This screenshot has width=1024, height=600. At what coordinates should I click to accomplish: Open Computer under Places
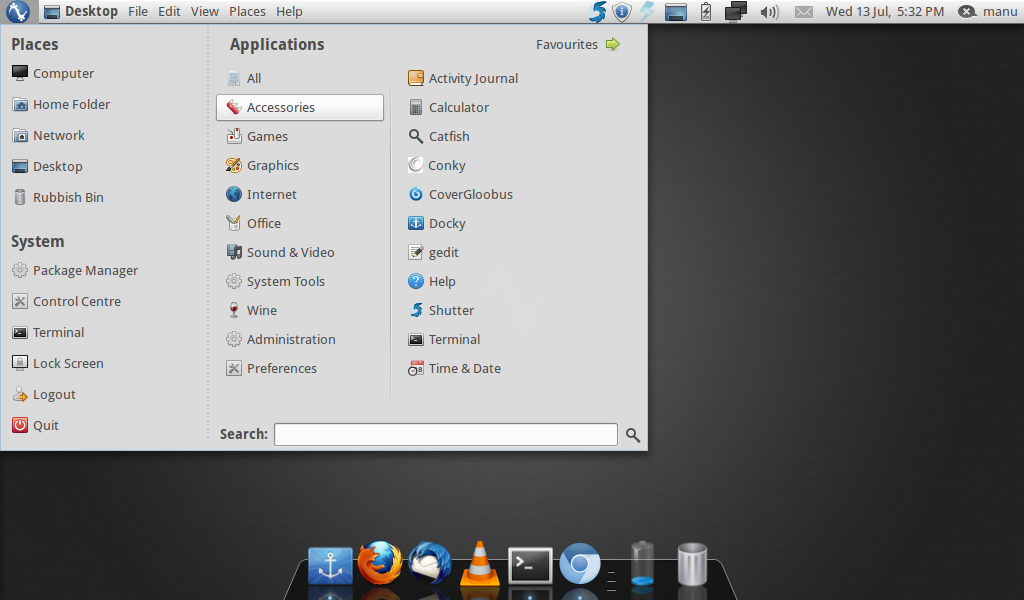pyautogui.click(x=53, y=73)
